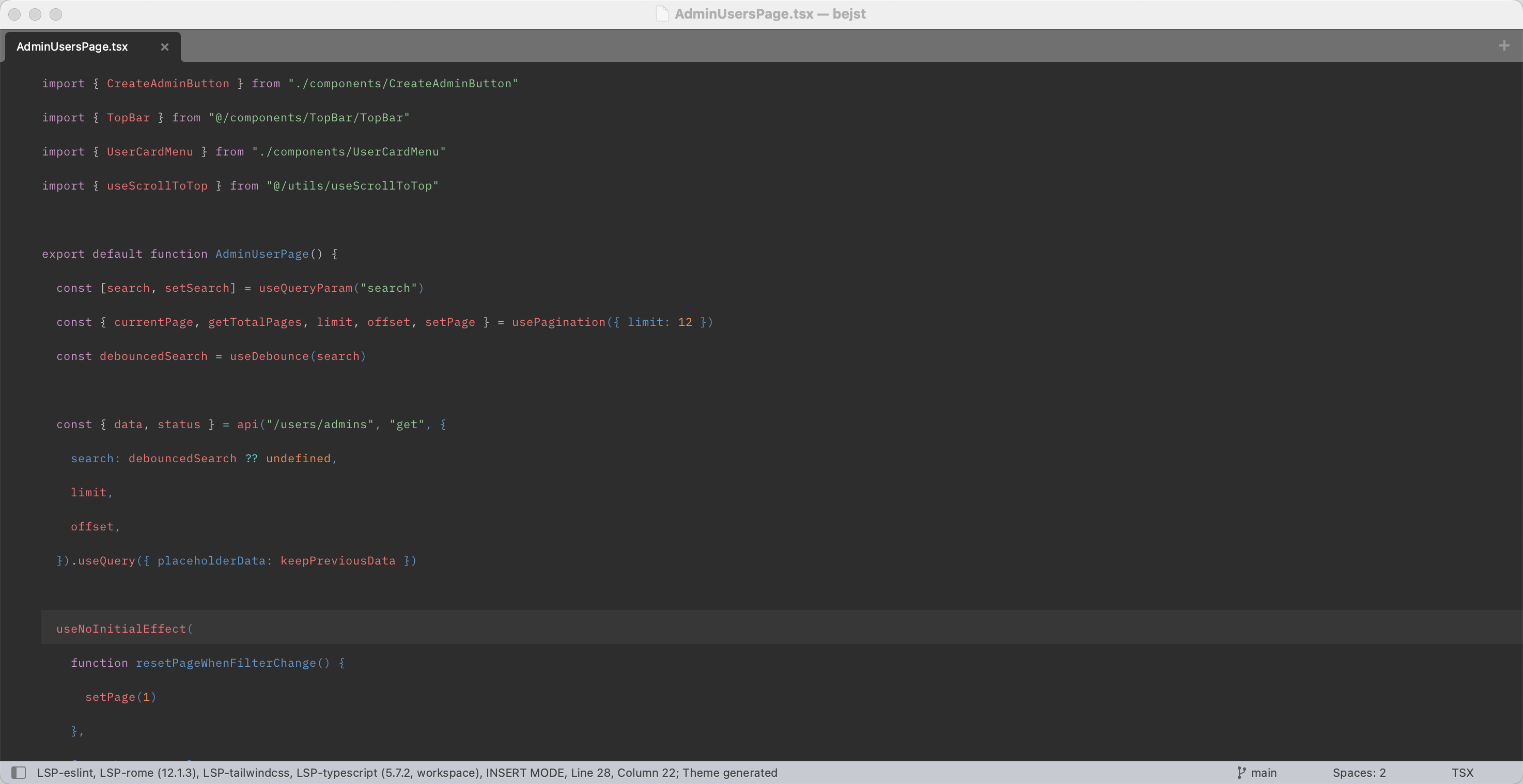The image size is (1523, 784).
Task: Click the export keyword
Action: (x=63, y=254)
